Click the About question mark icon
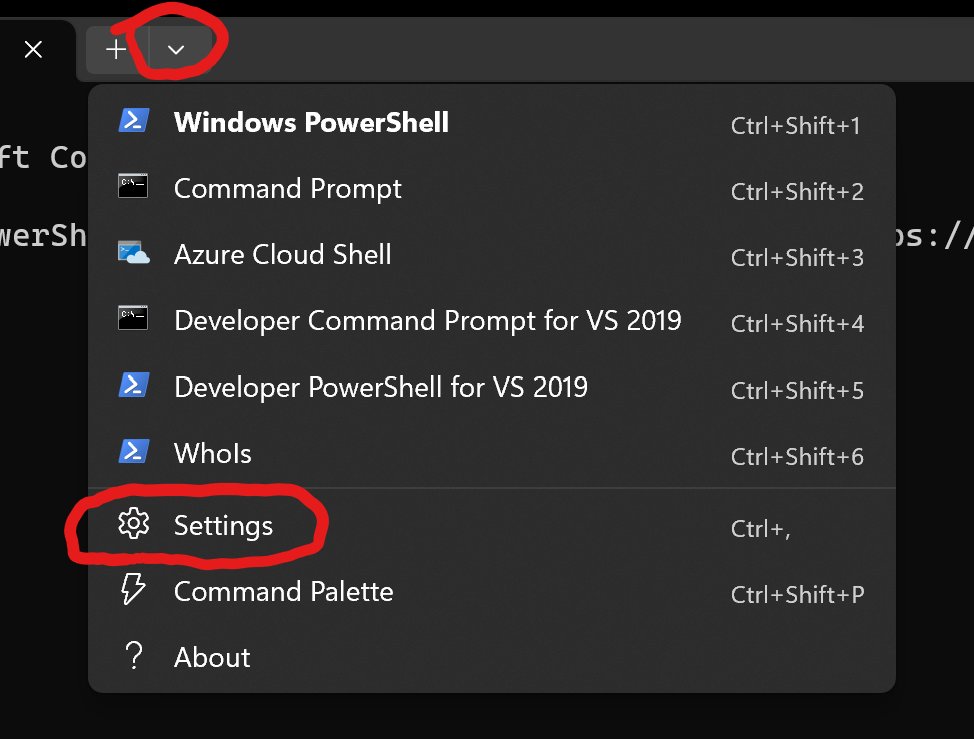This screenshot has height=739, width=974. pyautogui.click(x=133, y=656)
